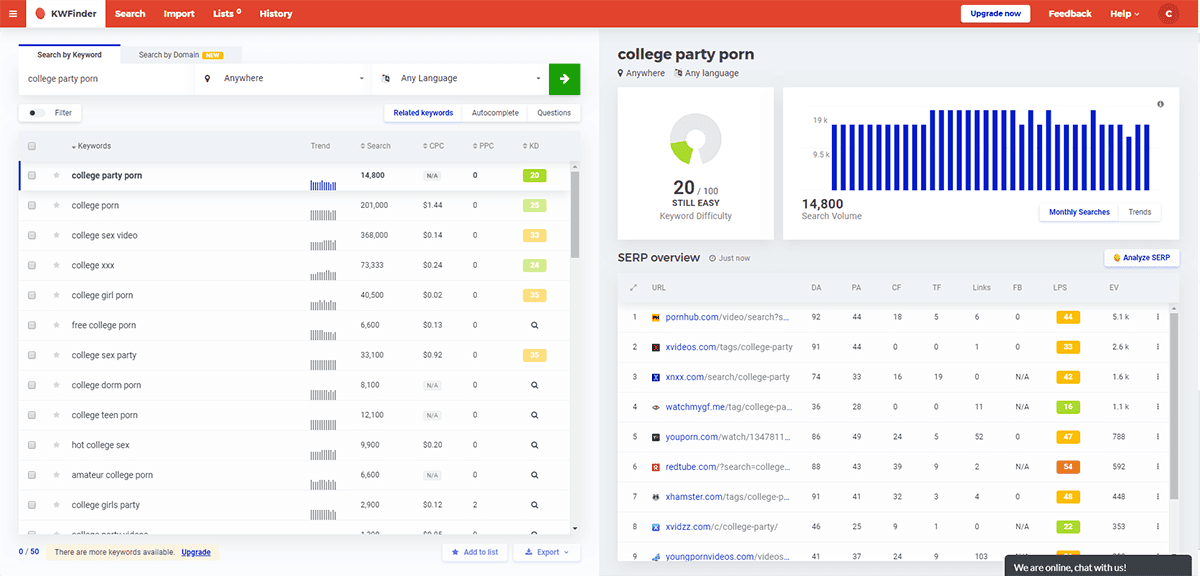The image size is (1200, 576).
Task: Click the green KD 20 badge in the first row
Action: pos(534,175)
